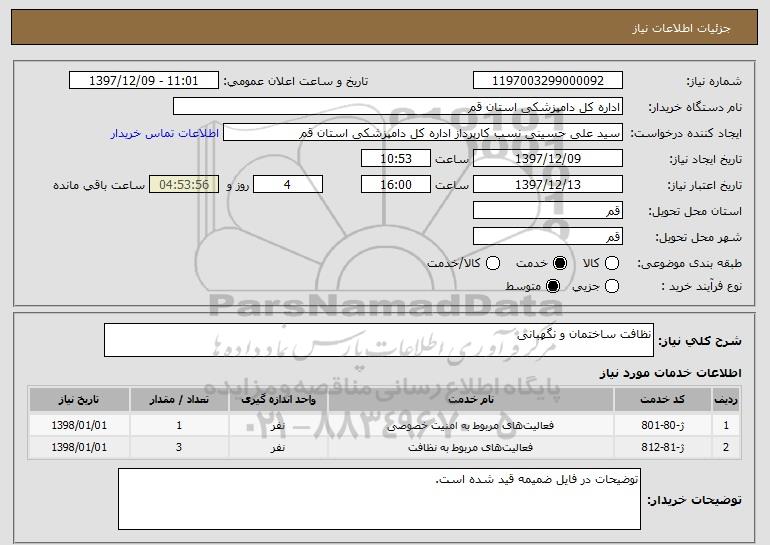Click the countdown timer 04:53:56
This screenshot has height=545, width=770.
[184, 185]
